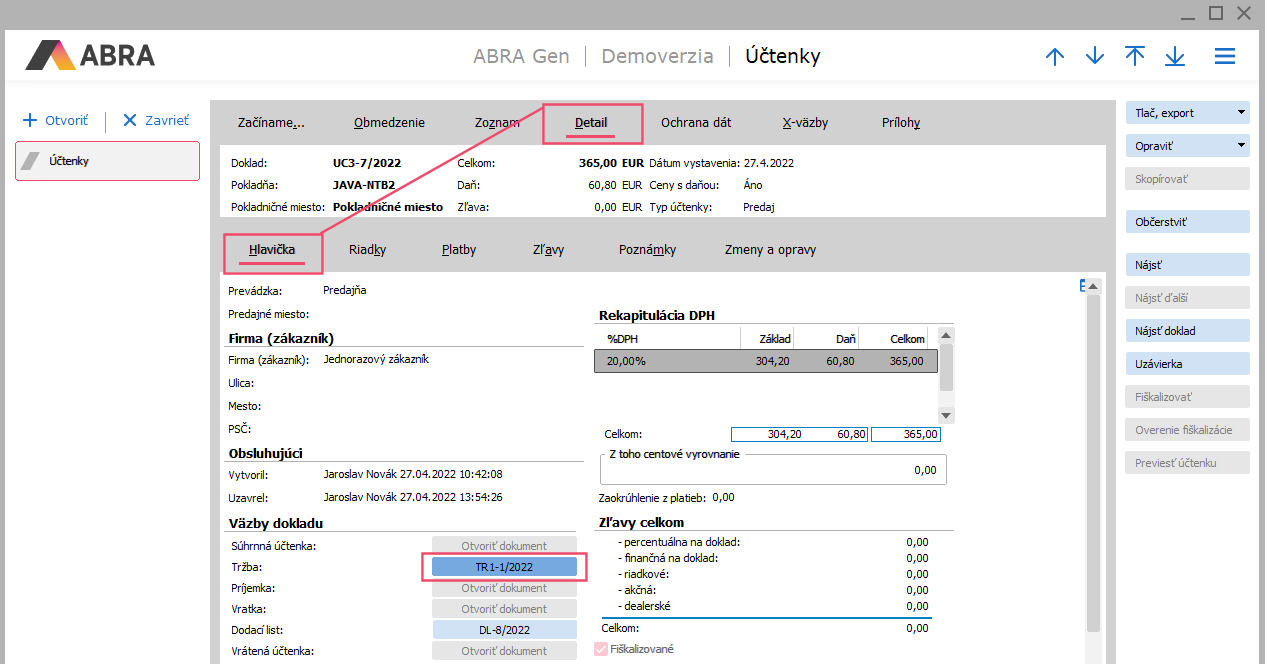Open the hamburger main menu

point(1225,56)
